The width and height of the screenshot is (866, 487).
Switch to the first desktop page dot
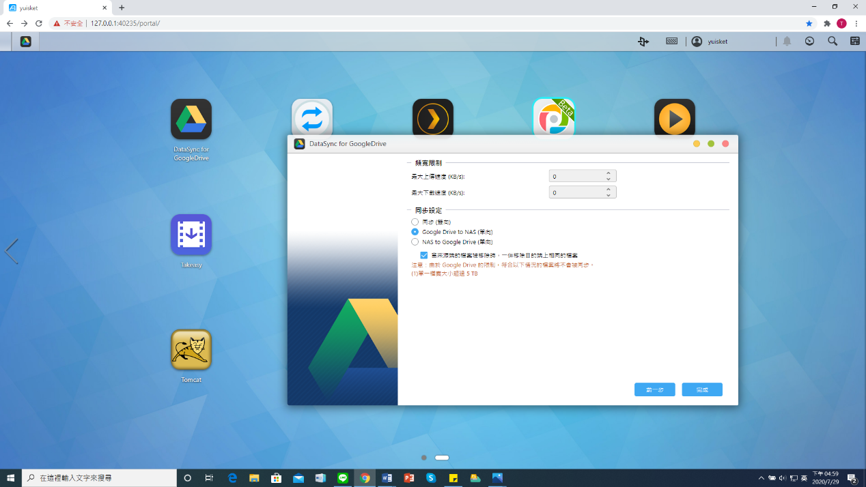[x=424, y=458]
